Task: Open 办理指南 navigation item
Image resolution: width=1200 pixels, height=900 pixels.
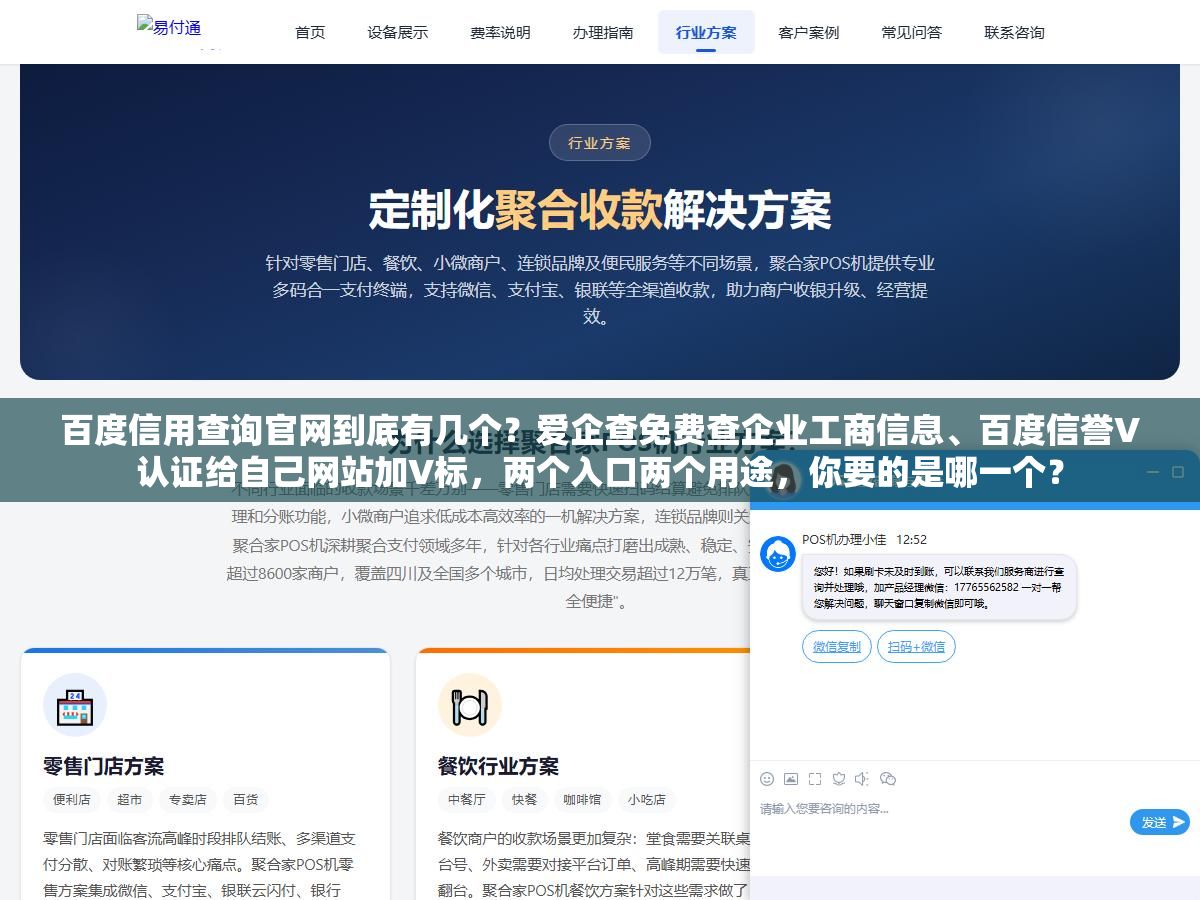Action: (x=603, y=32)
